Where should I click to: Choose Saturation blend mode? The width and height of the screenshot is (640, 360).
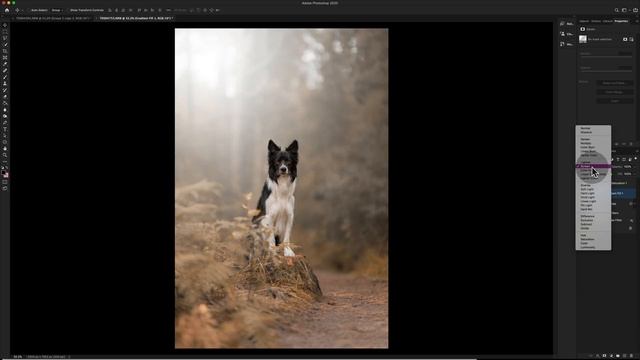point(593,239)
